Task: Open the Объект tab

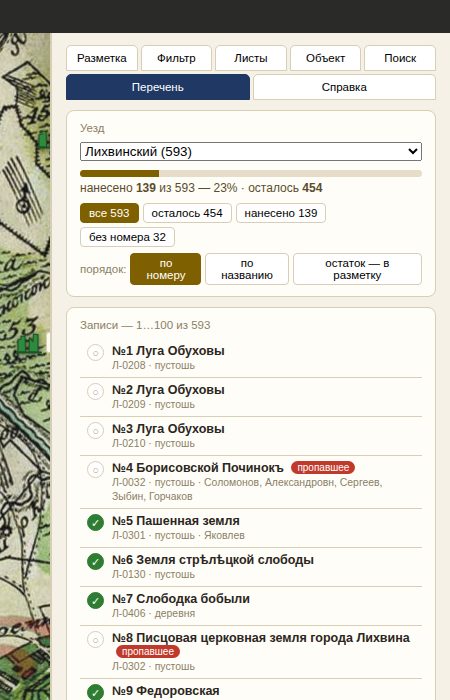Action: pyautogui.click(x=325, y=58)
